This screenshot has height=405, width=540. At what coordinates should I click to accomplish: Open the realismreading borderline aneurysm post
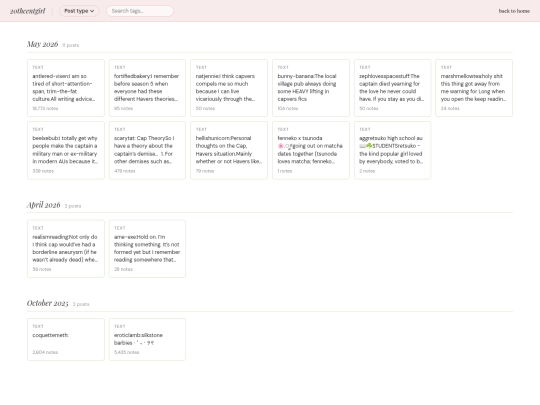click(x=66, y=249)
